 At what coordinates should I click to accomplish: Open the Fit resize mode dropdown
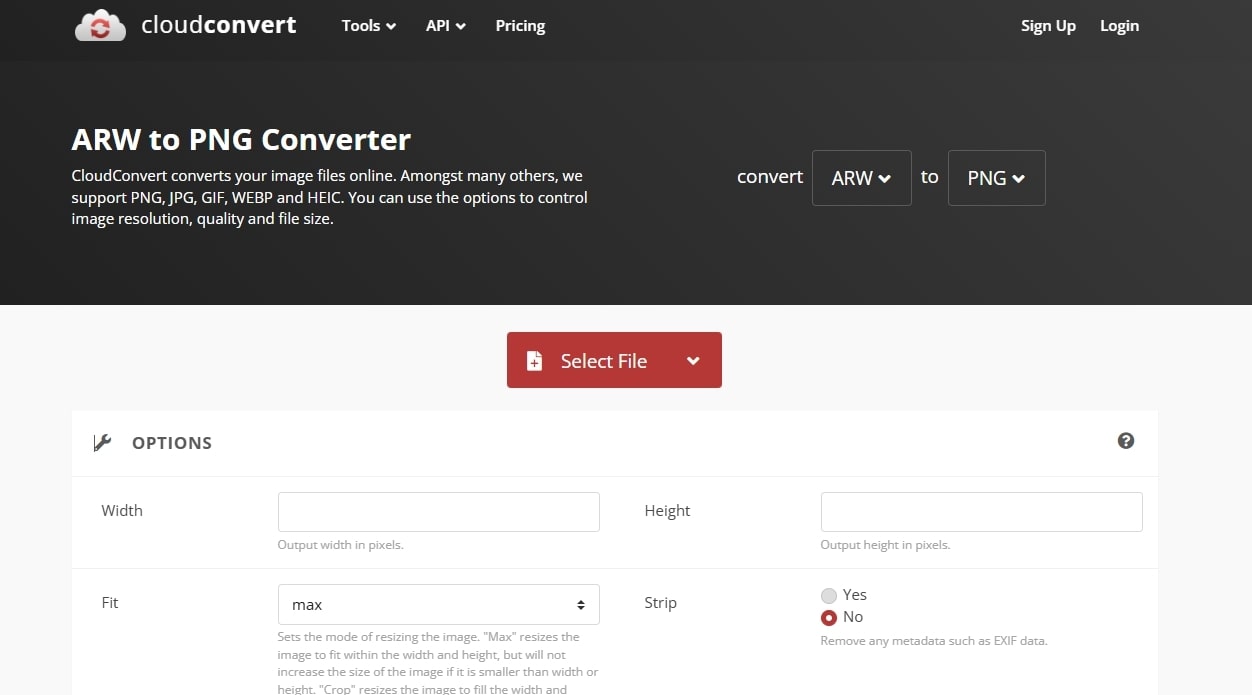438,604
